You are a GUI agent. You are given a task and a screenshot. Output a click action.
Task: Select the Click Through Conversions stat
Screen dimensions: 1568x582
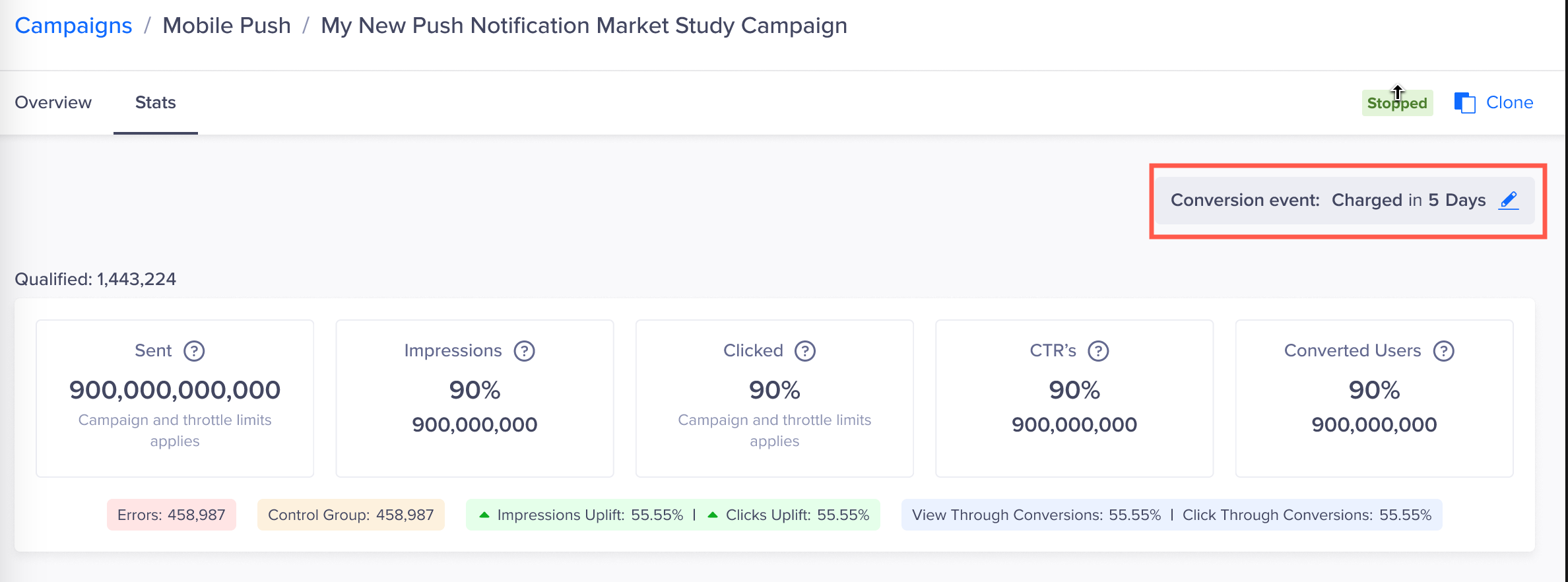click(1307, 515)
